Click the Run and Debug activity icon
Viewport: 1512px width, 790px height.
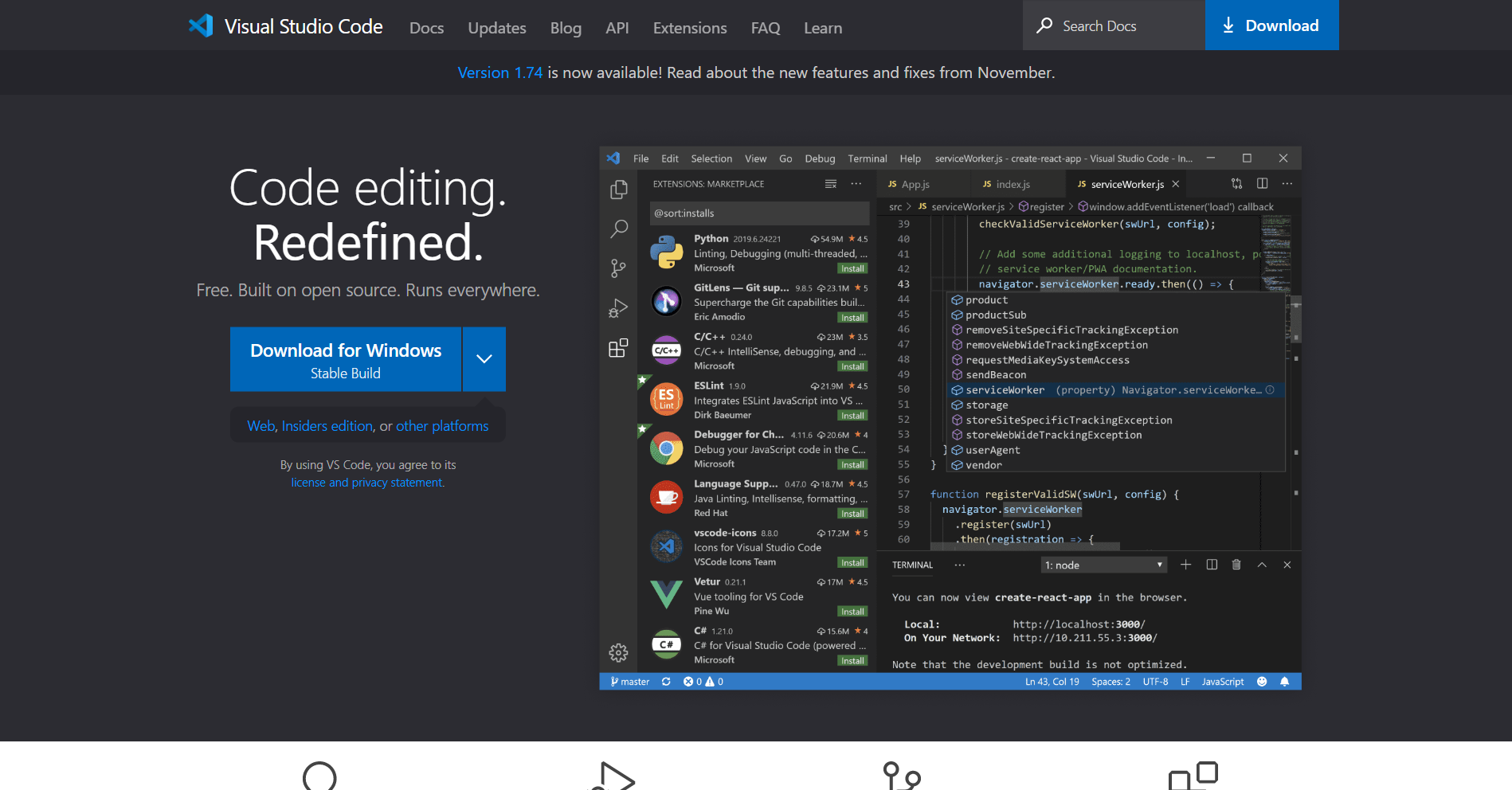[x=618, y=308]
